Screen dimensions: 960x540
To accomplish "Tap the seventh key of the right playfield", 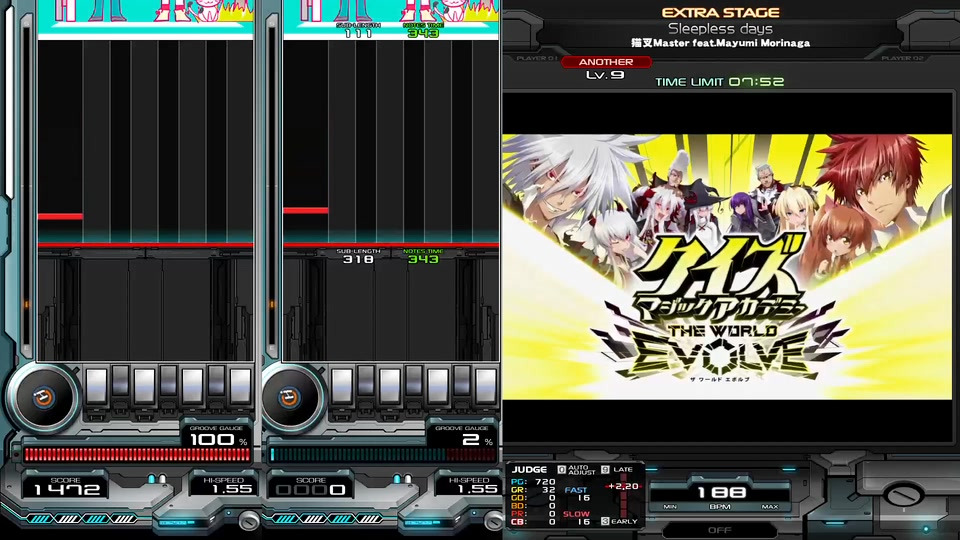I will [x=486, y=386].
